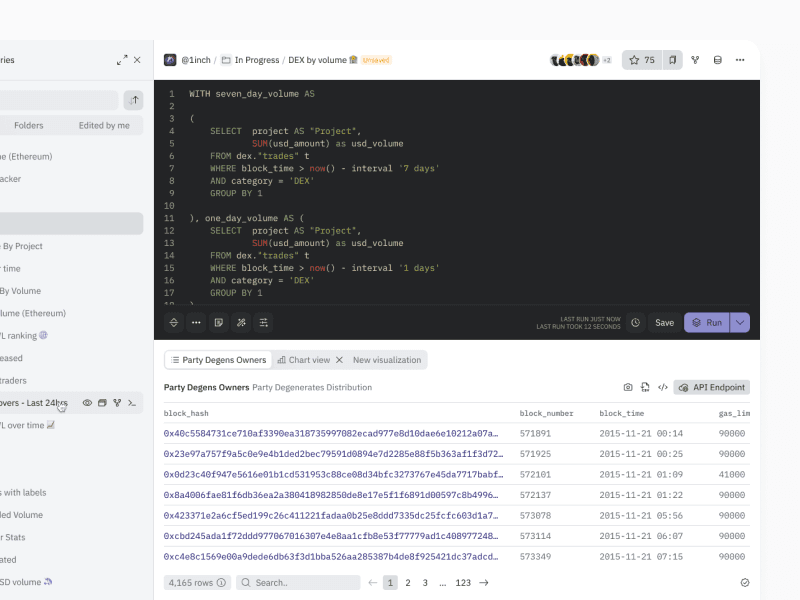
Task: Go to page 2 of results
Action: click(408, 582)
